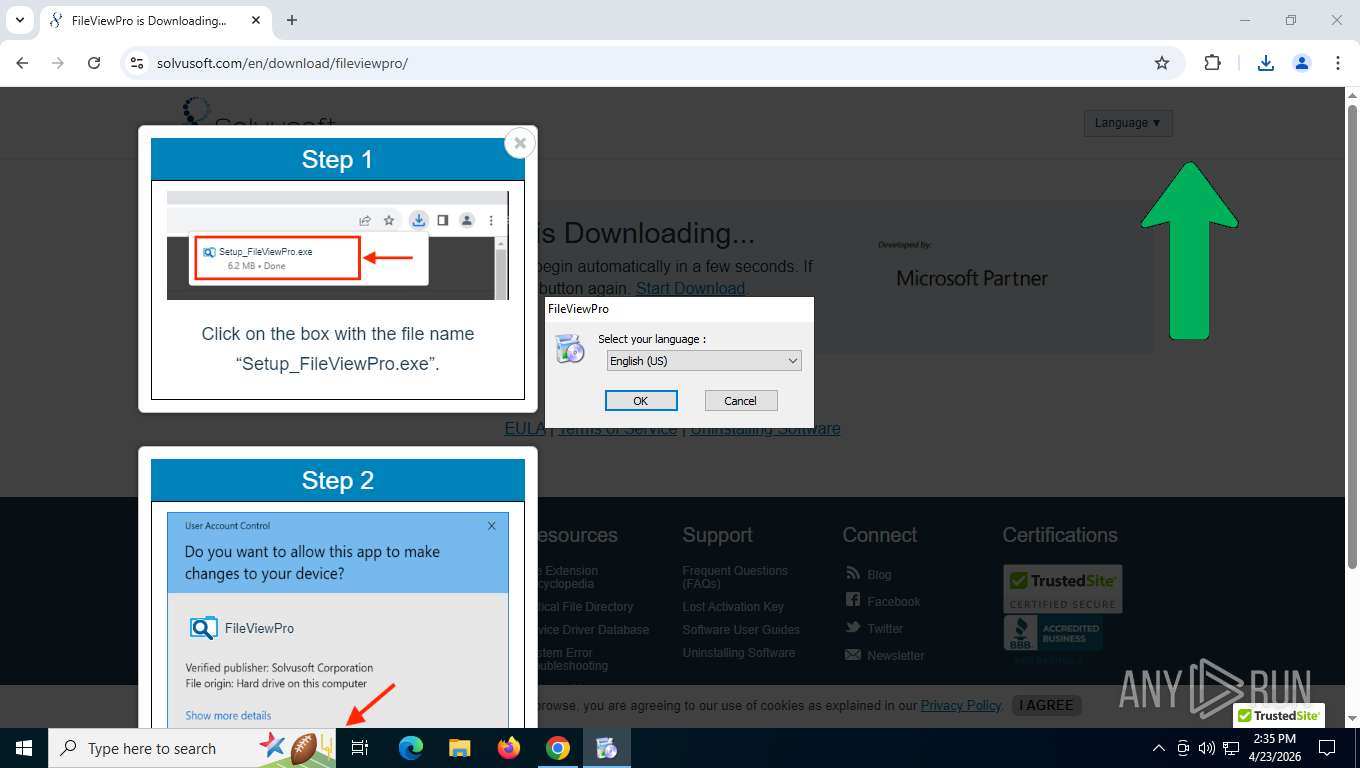Open the volume control in tray
The width and height of the screenshot is (1360, 768).
[x=1207, y=748]
